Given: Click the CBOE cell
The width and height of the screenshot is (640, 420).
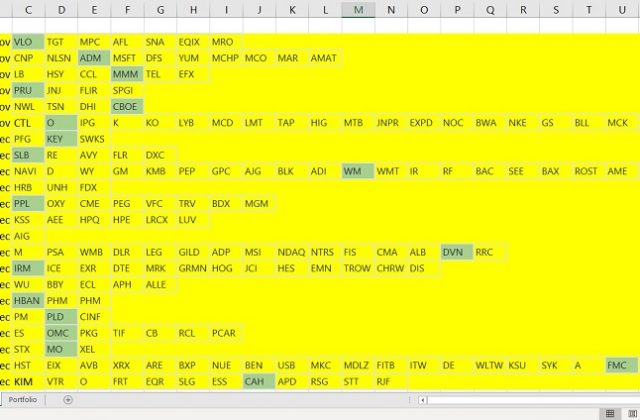Looking at the screenshot, I should [x=126, y=106].
